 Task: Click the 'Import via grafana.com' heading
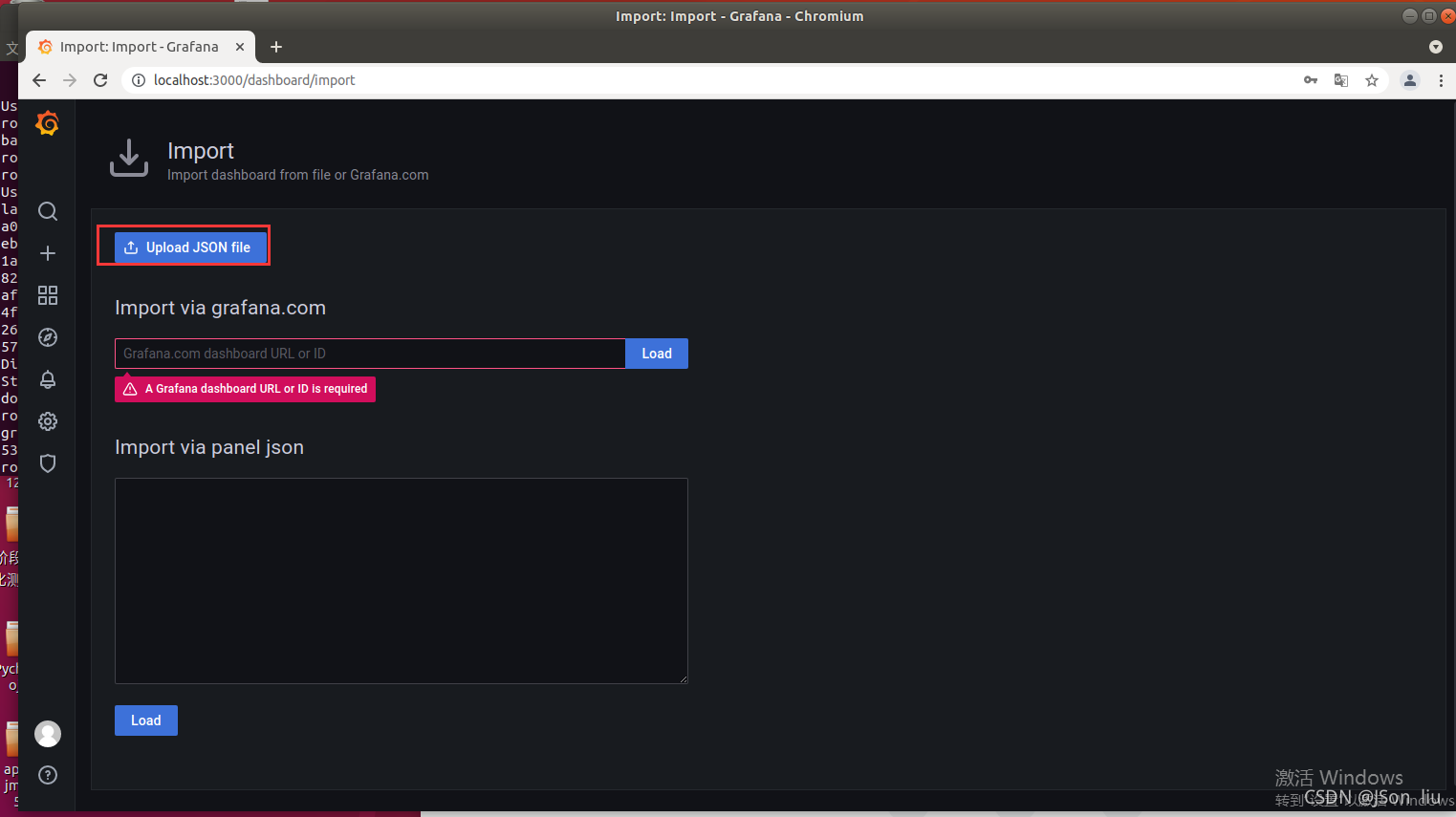220,308
